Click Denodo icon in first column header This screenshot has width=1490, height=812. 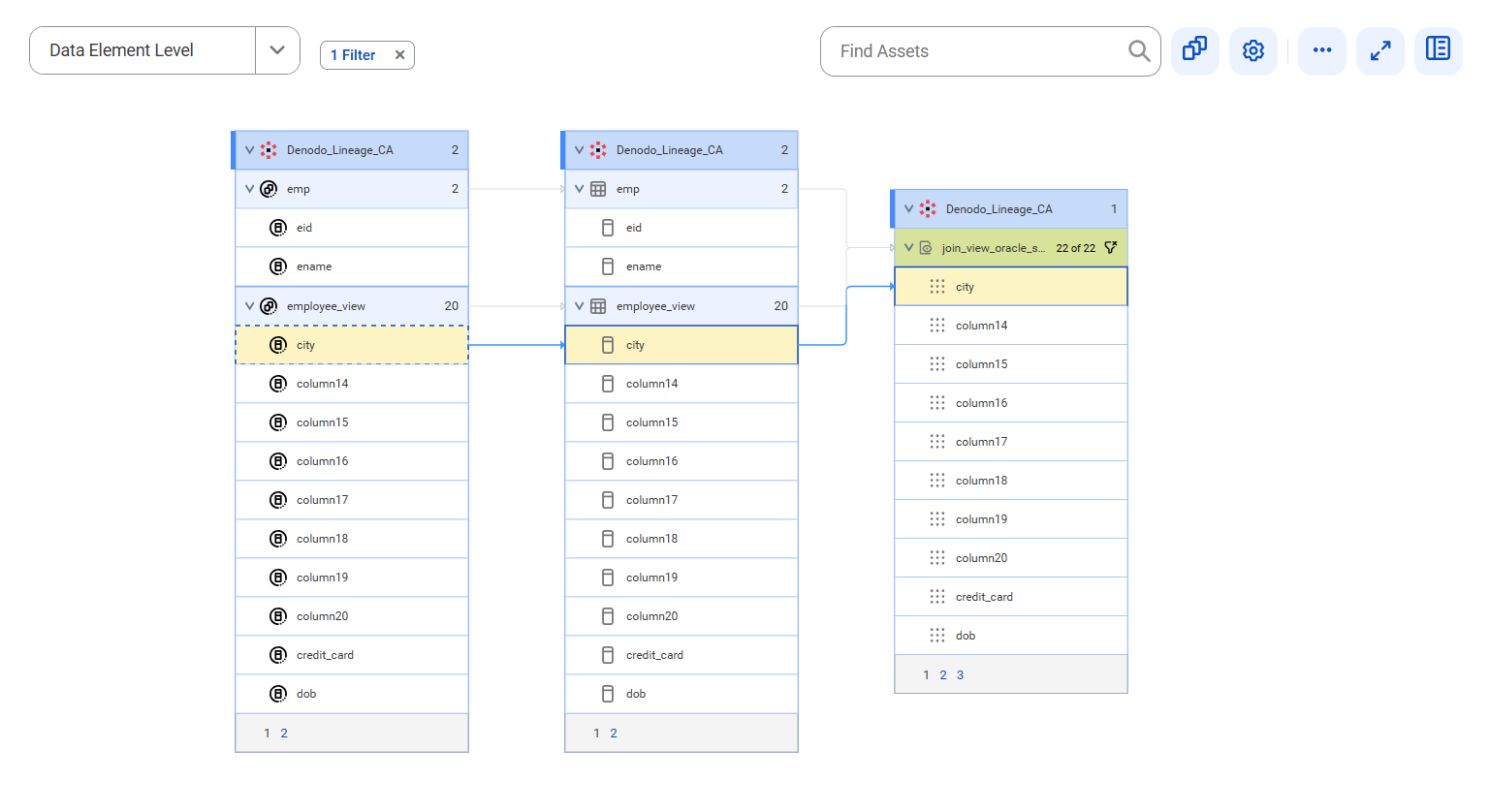269,150
